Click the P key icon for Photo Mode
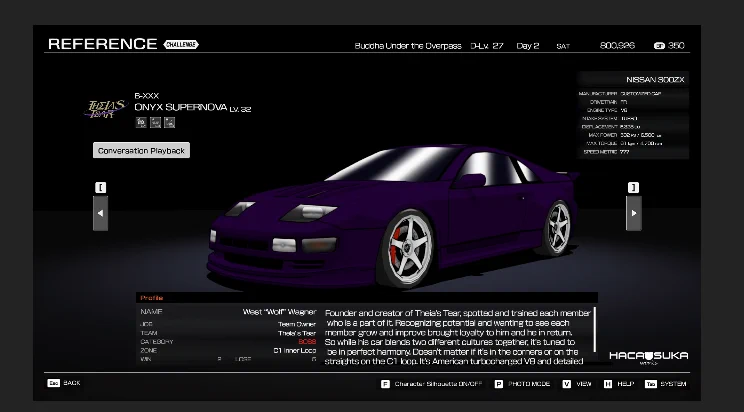 pos(499,384)
